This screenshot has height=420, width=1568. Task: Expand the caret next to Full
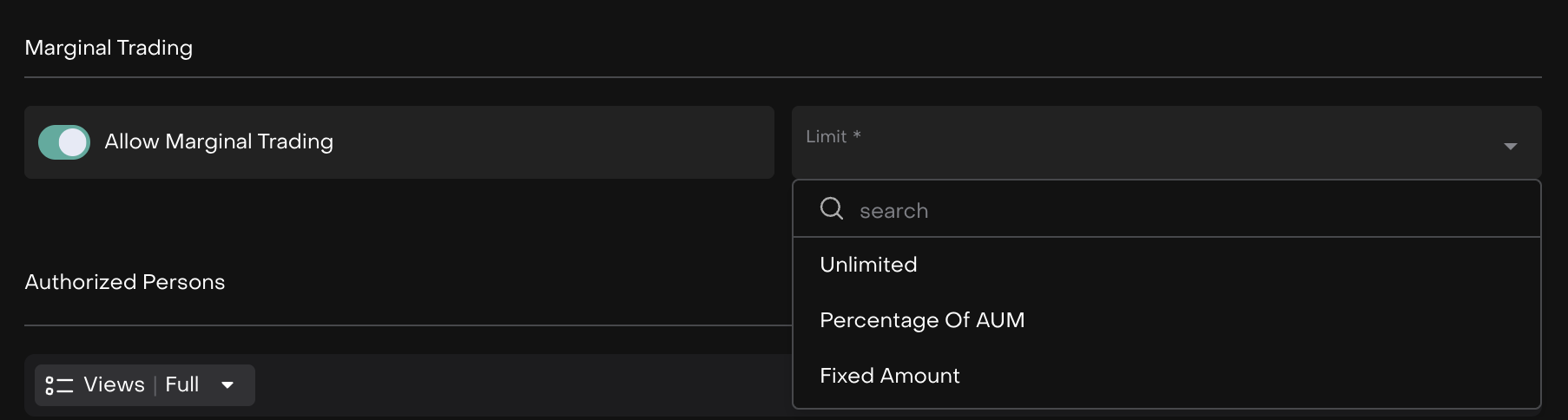(x=227, y=385)
